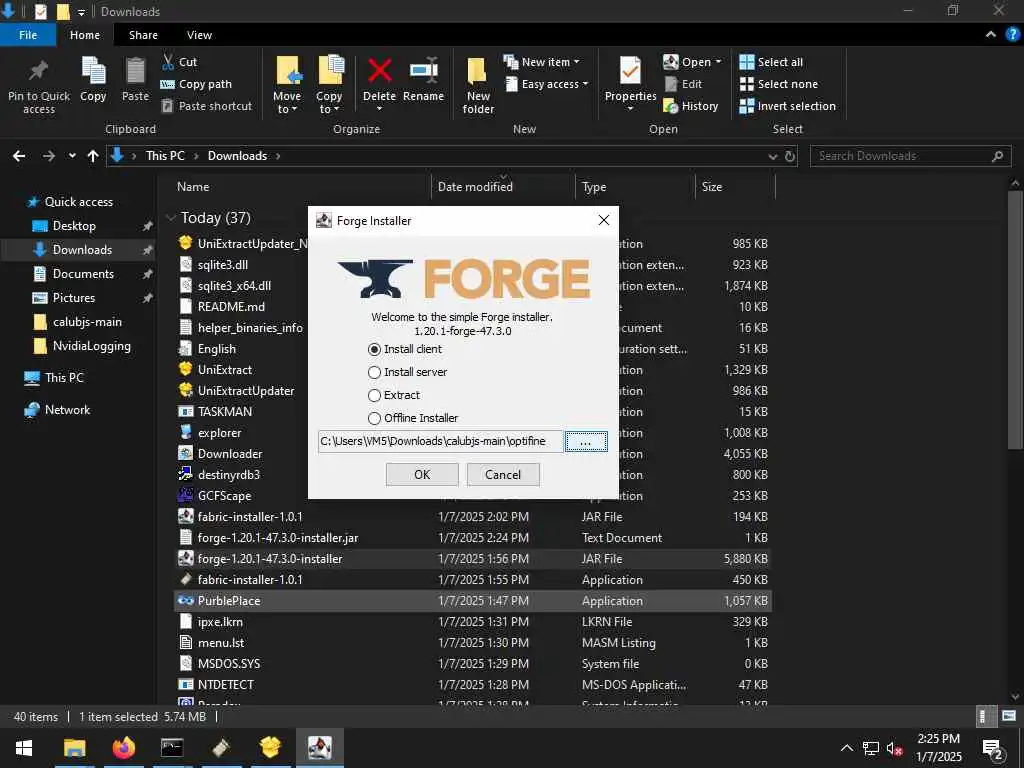Go up one folder level arrow
Image resolution: width=1024 pixels, height=768 pixels.
93,156
